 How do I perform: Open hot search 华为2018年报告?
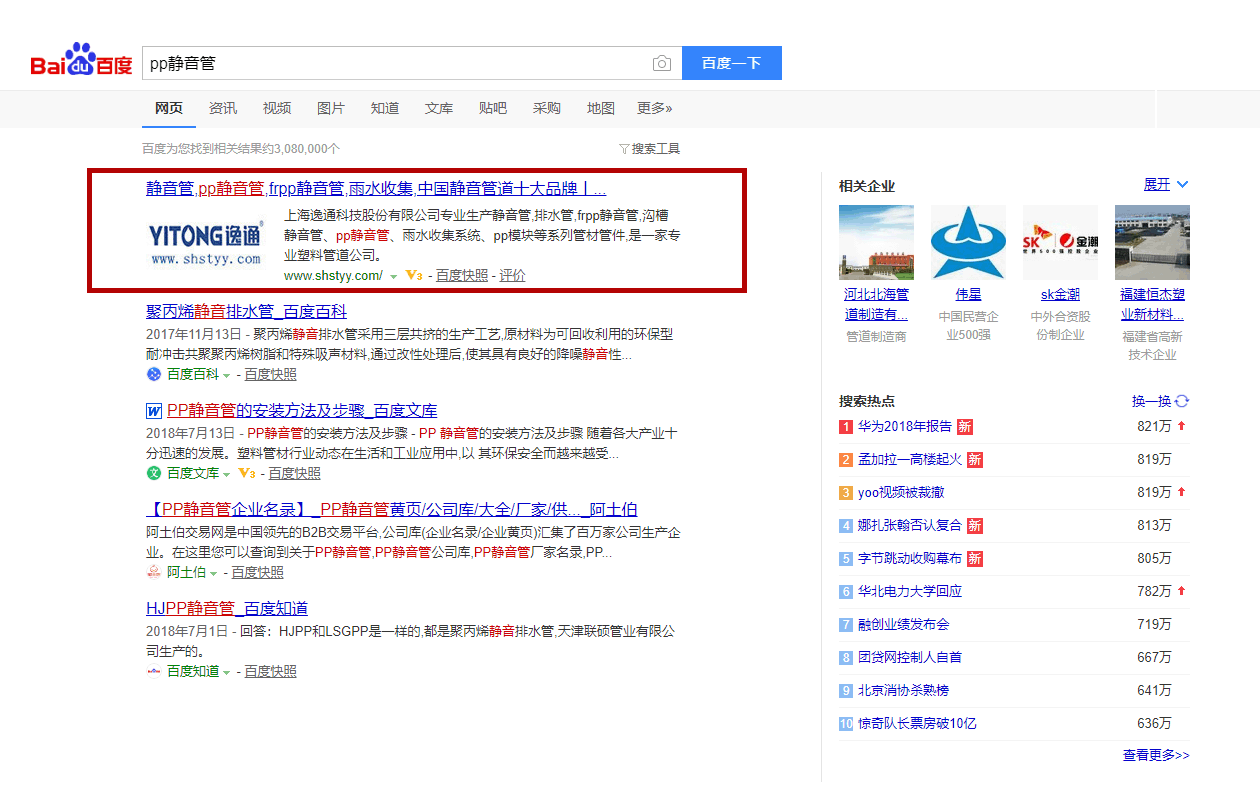coord(905,427)
